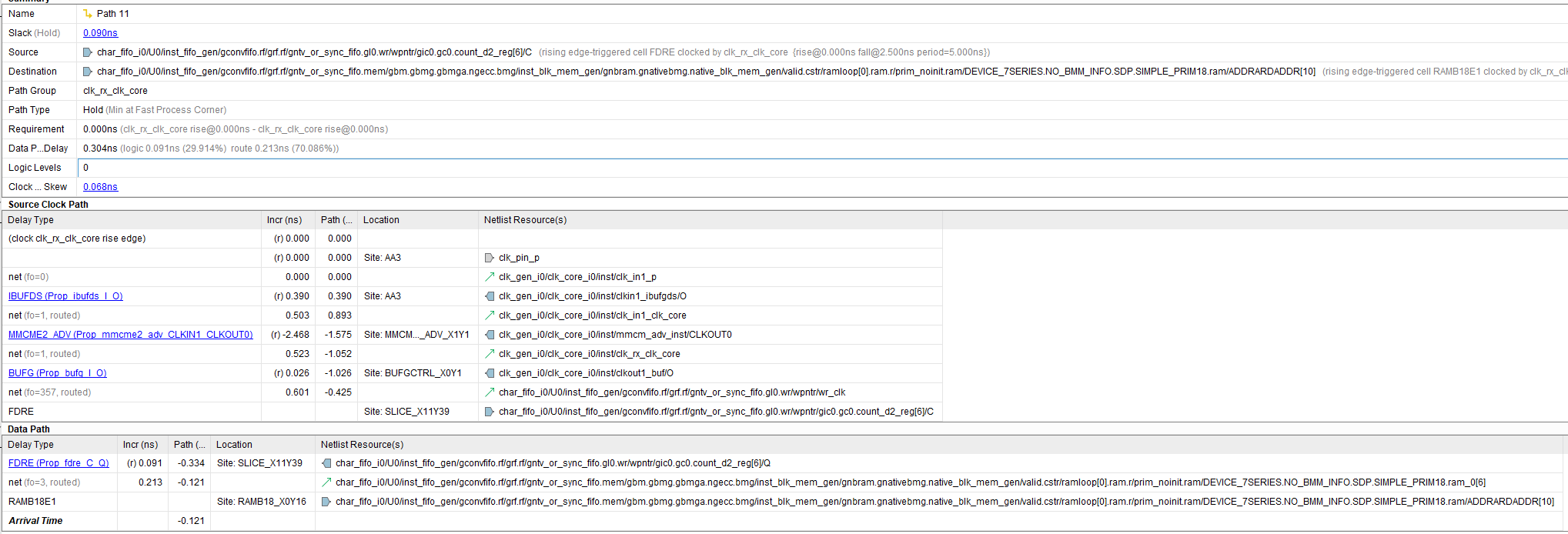Open BUFG (Prop_bufg_I_O) delay link
Screen dimensions: 1568x534
click(x=58, y=373)
